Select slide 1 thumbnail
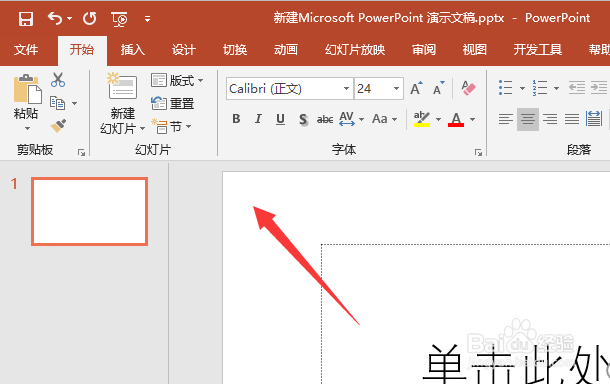Viewport: 610px width, 384px height. pos(89,211)
